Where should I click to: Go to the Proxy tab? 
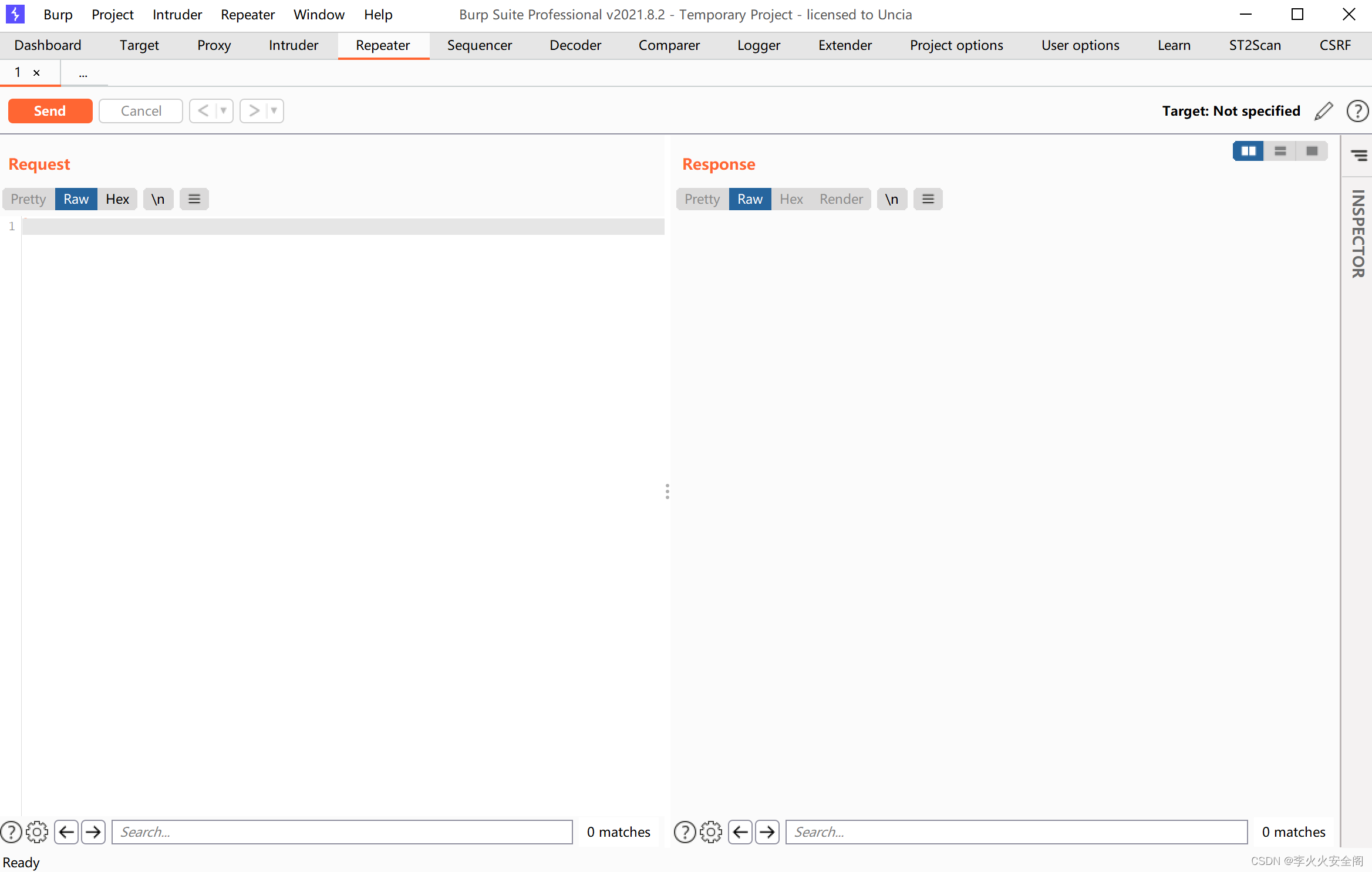(x=214, y=45)
